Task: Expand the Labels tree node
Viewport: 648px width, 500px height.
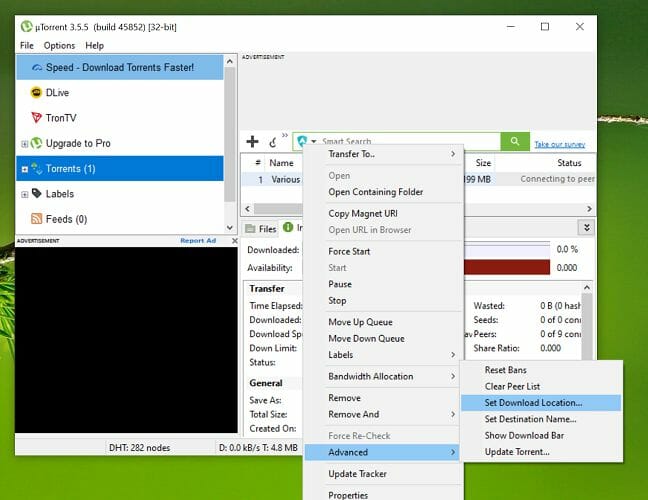Action: 24,194
